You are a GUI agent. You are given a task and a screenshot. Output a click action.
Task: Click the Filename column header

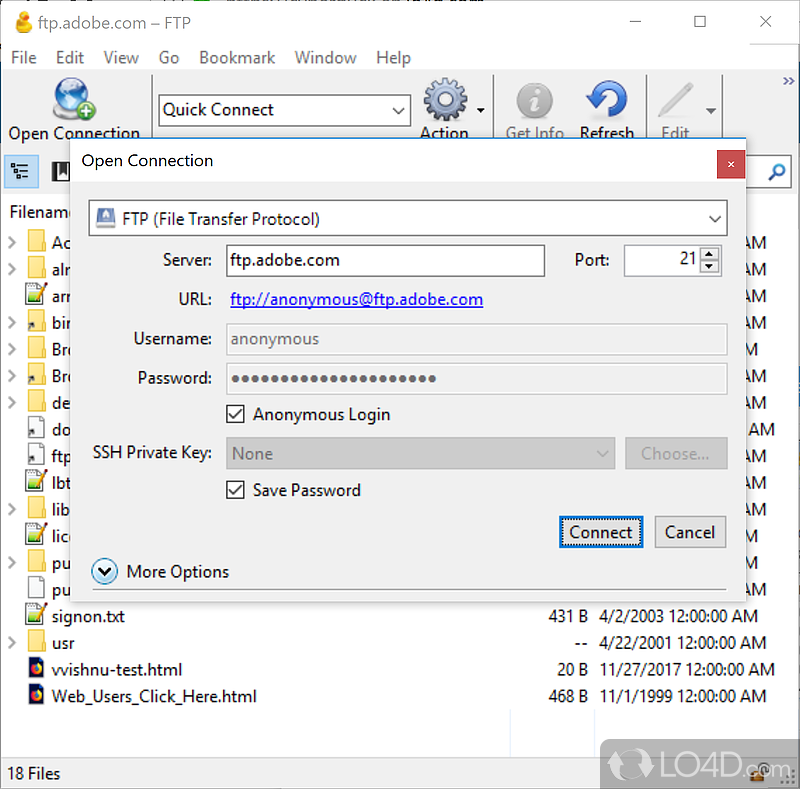(x=39, y=212)
